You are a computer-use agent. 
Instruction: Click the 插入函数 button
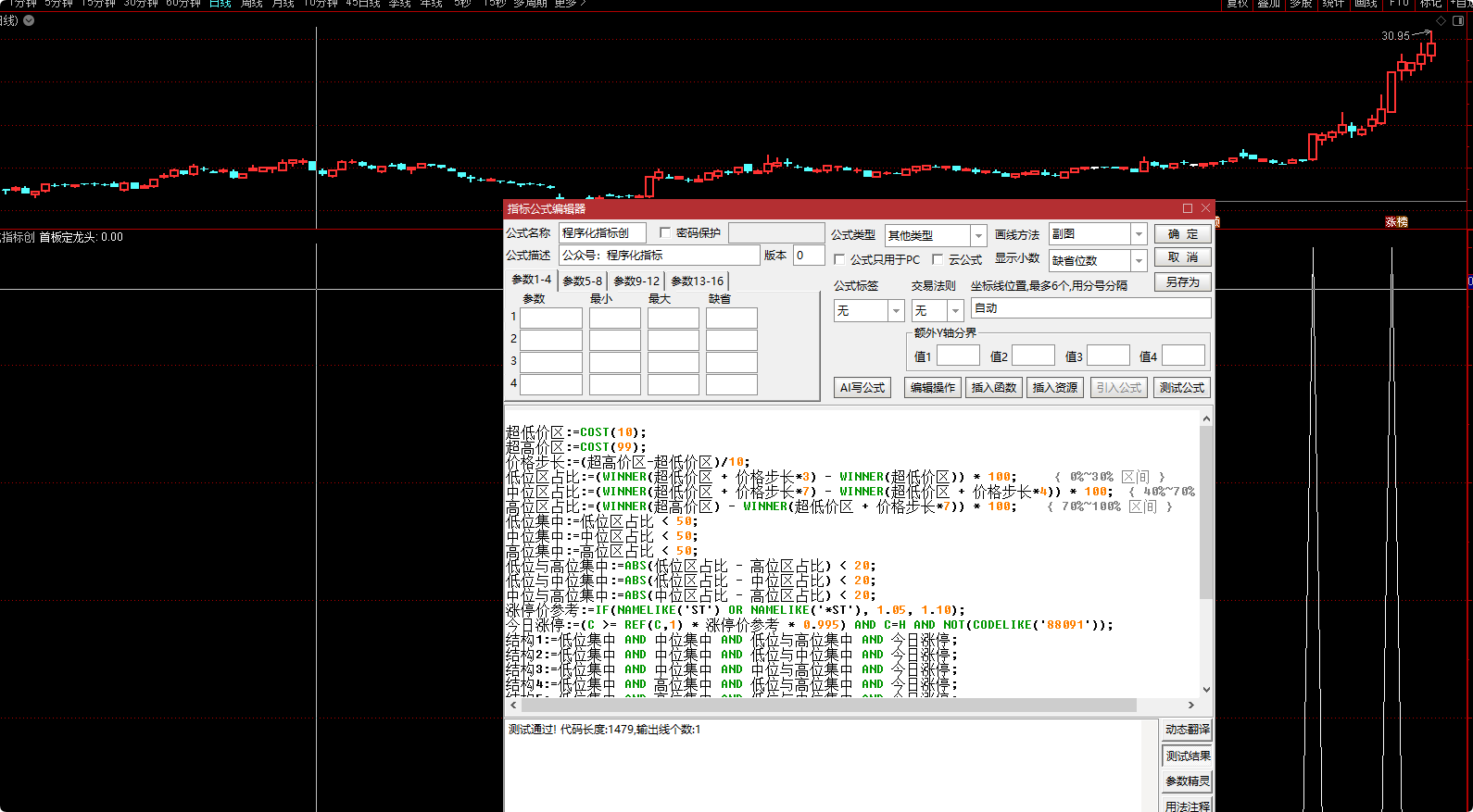993,388
